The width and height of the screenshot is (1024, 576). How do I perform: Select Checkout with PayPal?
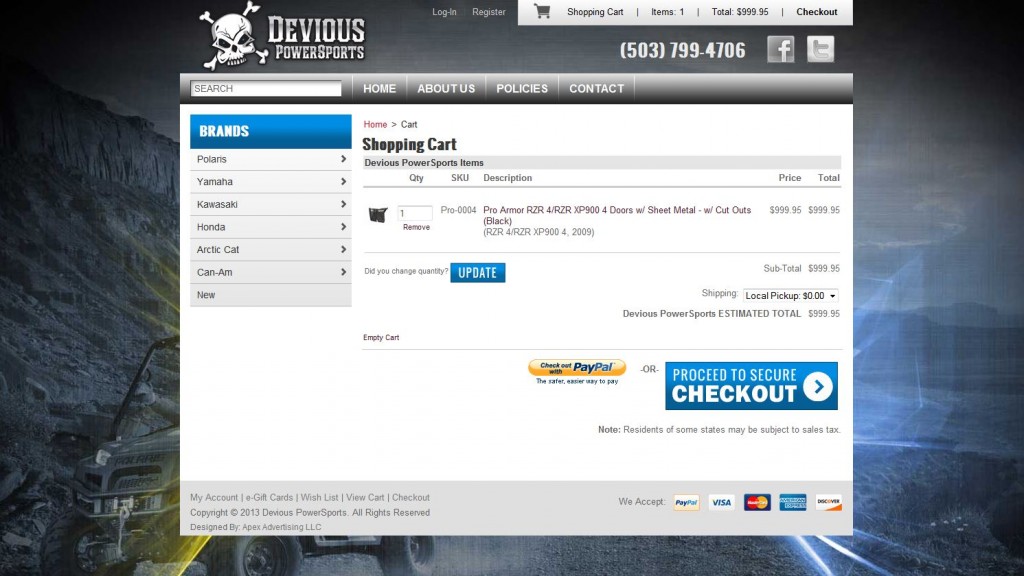coord(577,369)
